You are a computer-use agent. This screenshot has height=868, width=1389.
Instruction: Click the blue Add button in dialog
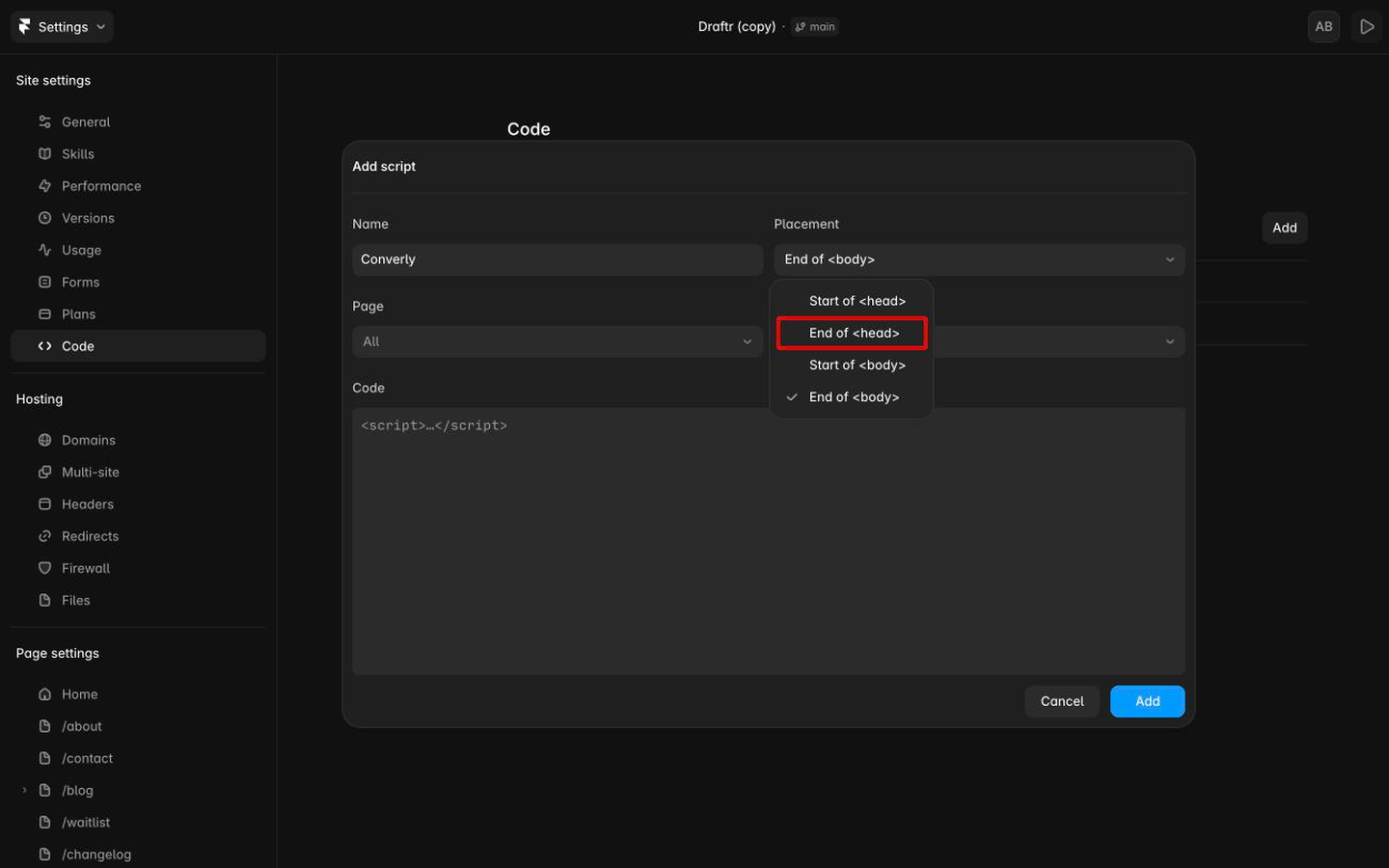click(1147, 701)
